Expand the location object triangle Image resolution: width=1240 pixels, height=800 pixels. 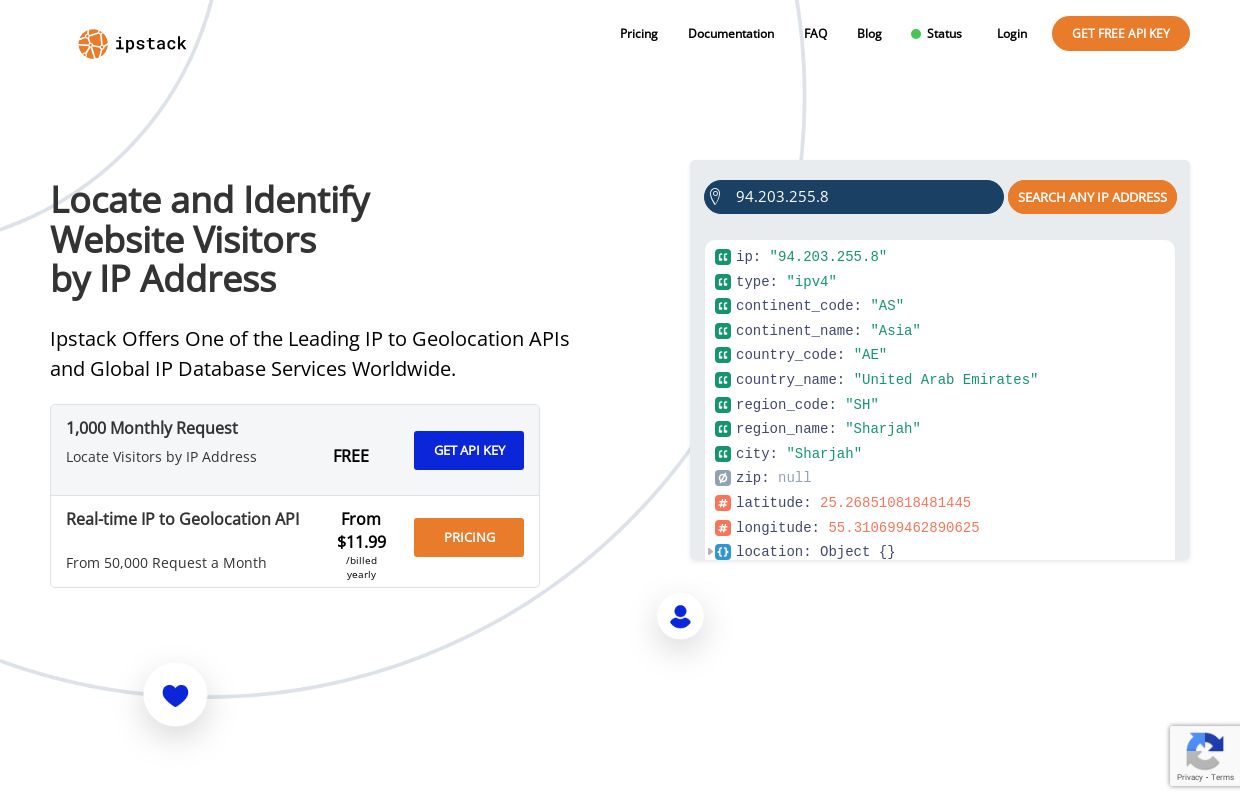tap(710, 552)
